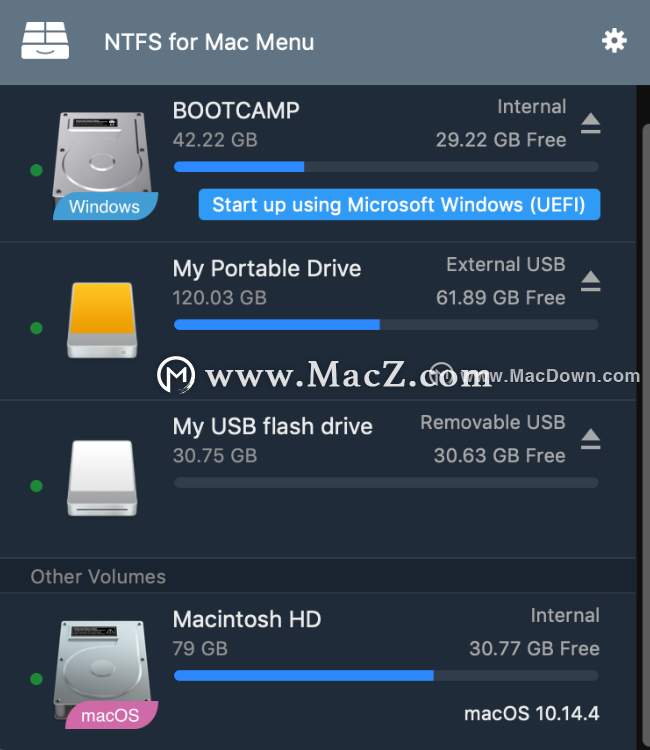Select the white USB flash drive icon
The image size is (650, 750).
pos(102,478)
